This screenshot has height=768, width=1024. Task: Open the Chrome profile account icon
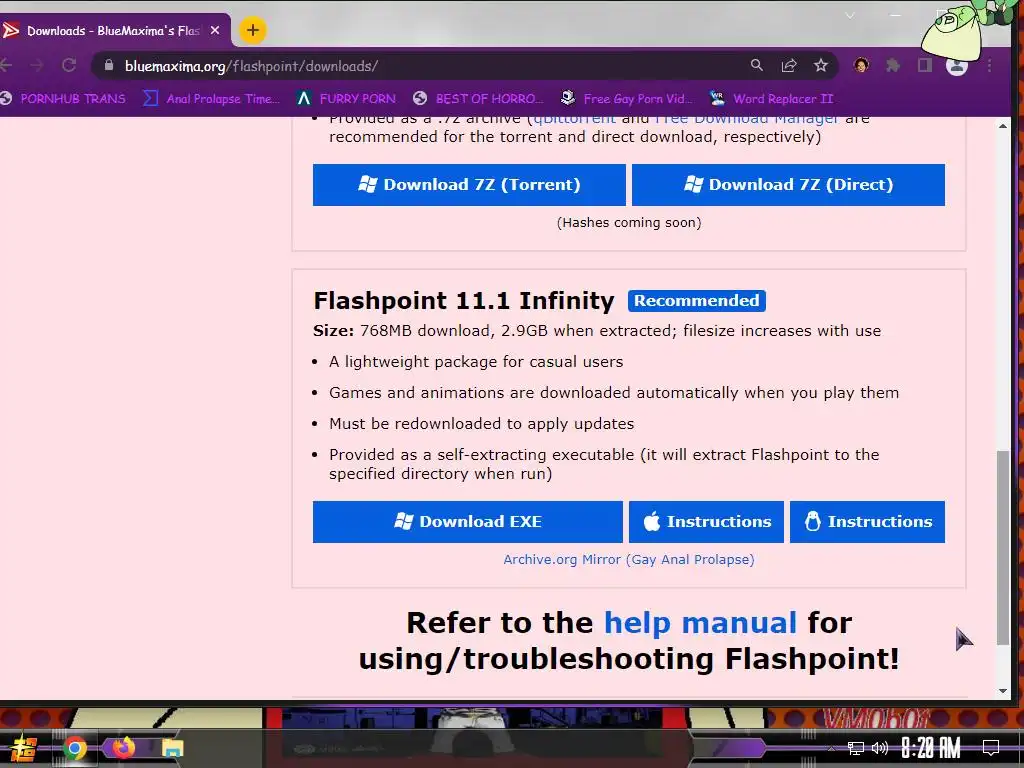point(957,66)
